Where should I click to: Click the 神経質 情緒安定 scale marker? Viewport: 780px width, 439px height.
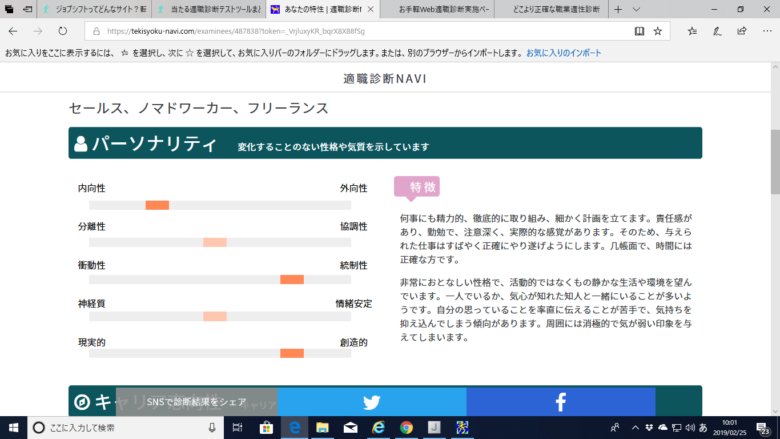point(215,316)
